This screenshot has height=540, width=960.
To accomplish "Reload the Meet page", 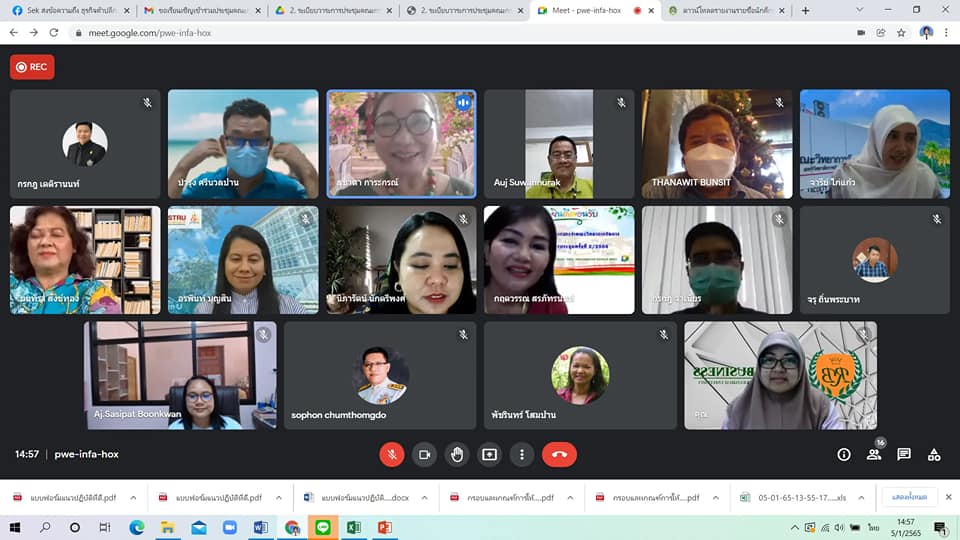I will 54,32.
